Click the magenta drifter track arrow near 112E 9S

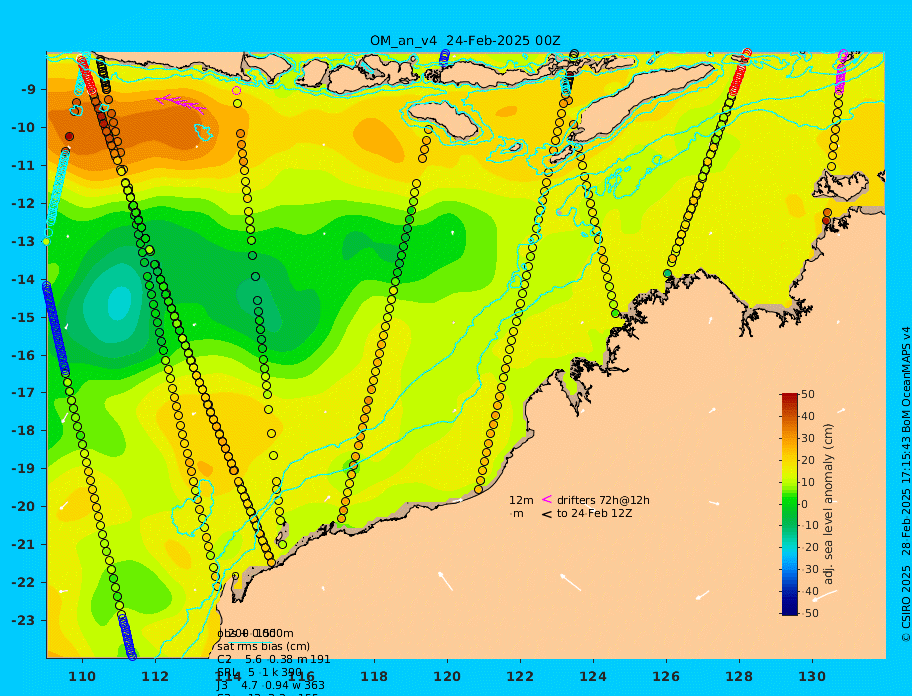pos(180,103)
